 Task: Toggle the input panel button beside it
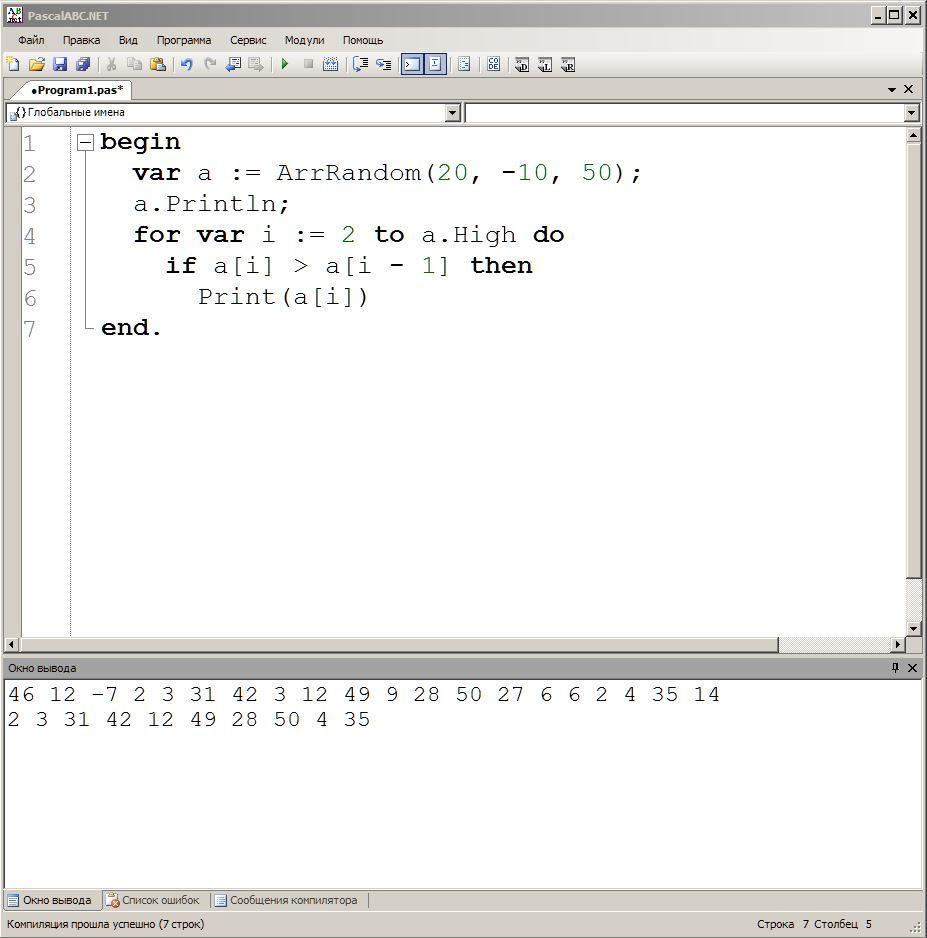(x=435, y=64)
